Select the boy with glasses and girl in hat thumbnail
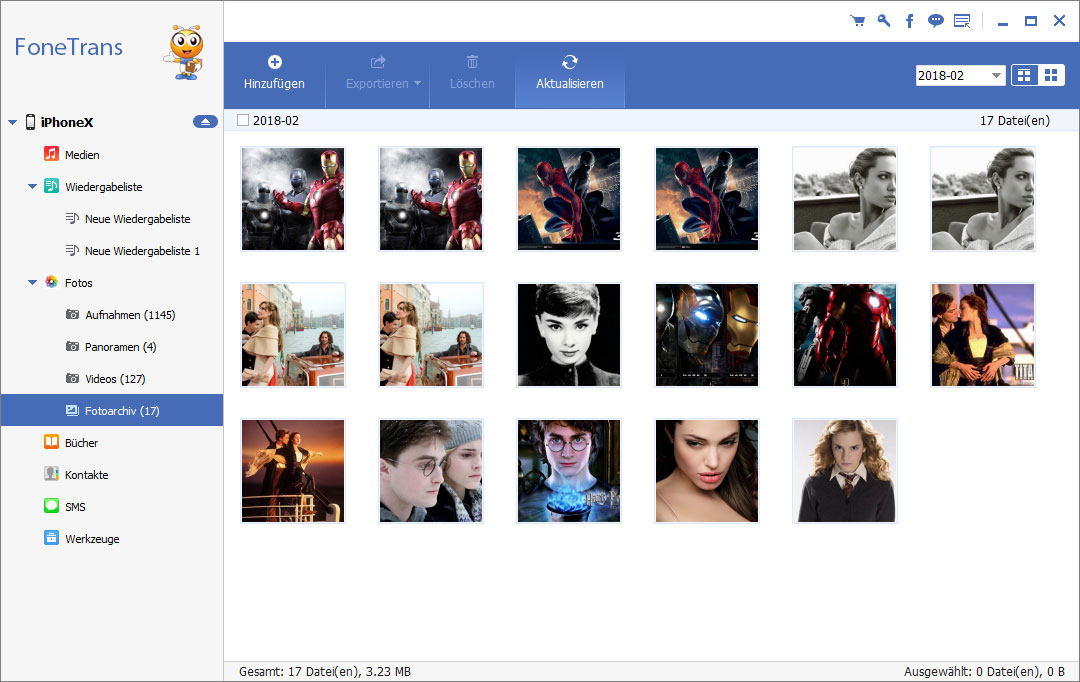Screen dimensions: 1080x682 (x=431, y=471)
